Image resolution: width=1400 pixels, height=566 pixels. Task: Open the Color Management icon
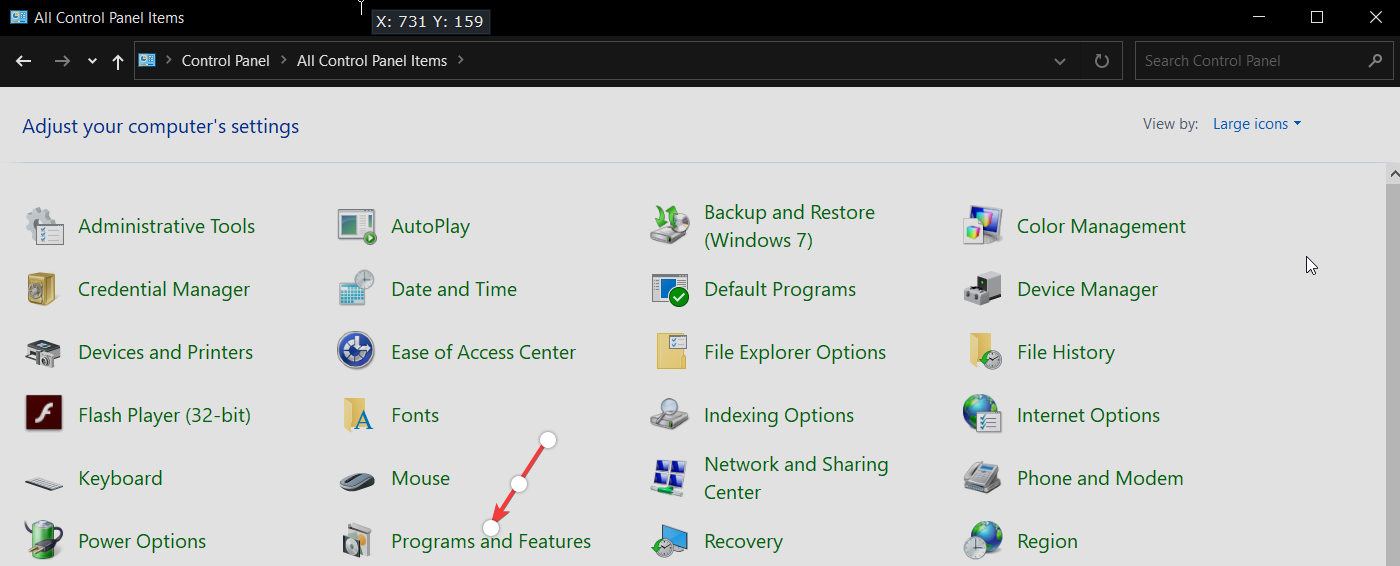(x=983, y=226)
